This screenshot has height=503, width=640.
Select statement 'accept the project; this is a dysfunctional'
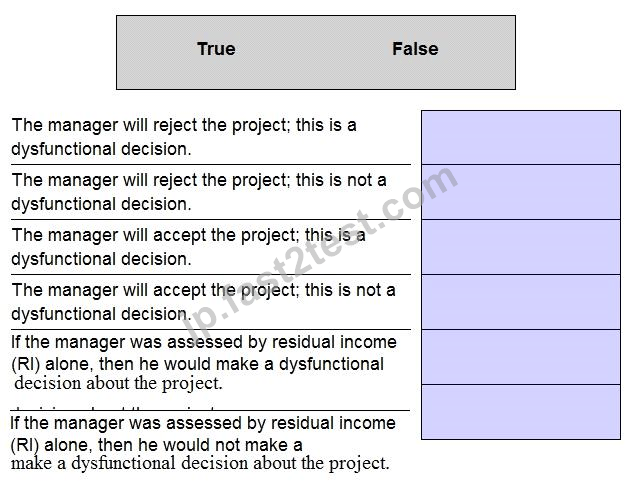188,247
